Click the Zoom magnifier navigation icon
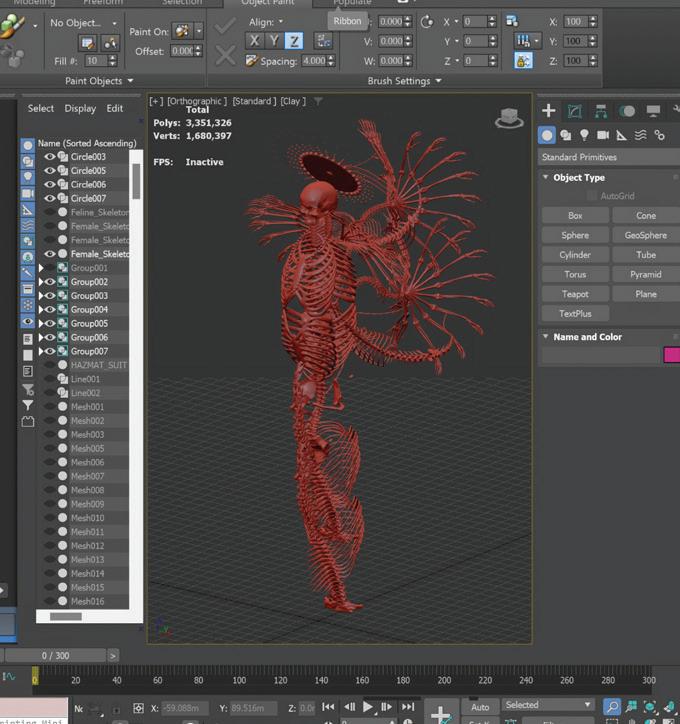680x724 pixels. (x=612, y=707)
